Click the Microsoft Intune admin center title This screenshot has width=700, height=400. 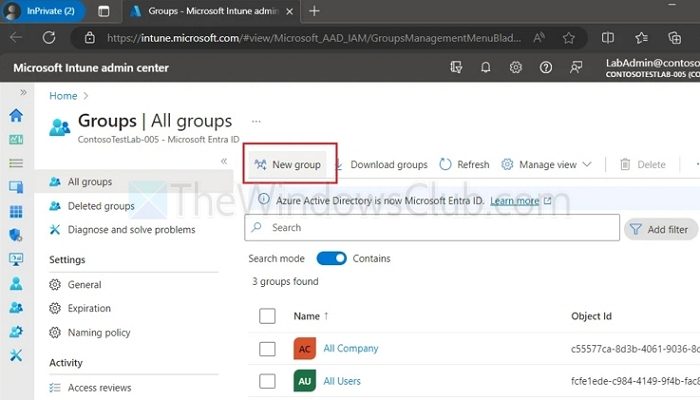pos(91,68)
